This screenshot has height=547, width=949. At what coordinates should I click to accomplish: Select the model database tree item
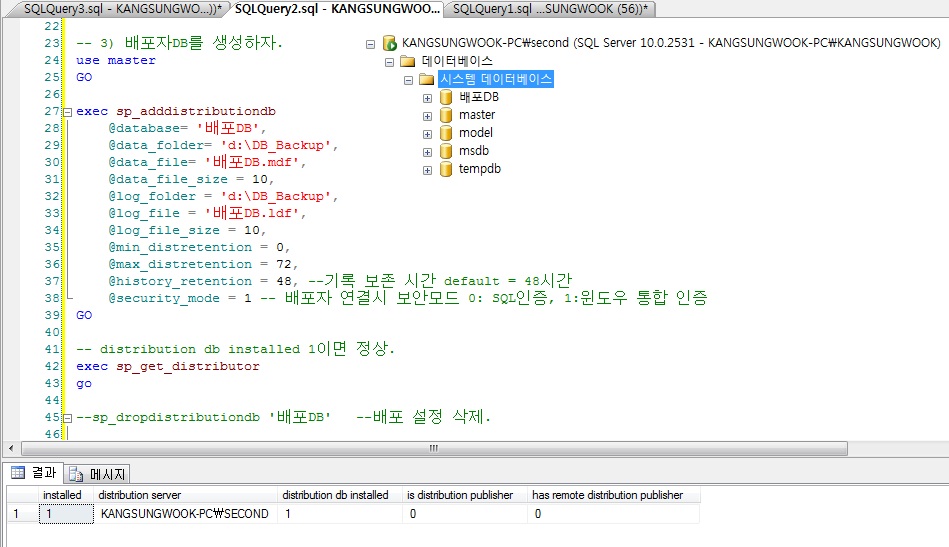click(476, 133)
